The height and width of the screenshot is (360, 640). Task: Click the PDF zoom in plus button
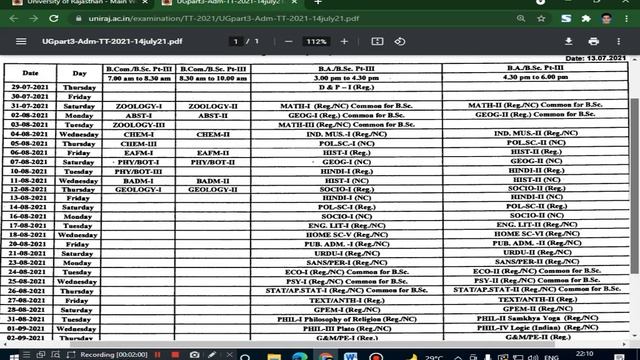[x=344, y=42]
